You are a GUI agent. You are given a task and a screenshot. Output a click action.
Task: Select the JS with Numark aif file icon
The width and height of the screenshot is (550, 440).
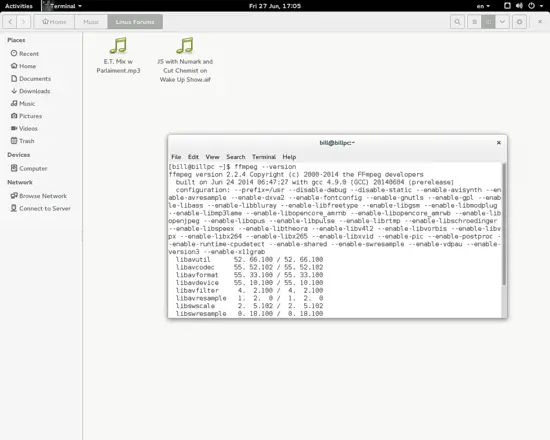point(185,46)
